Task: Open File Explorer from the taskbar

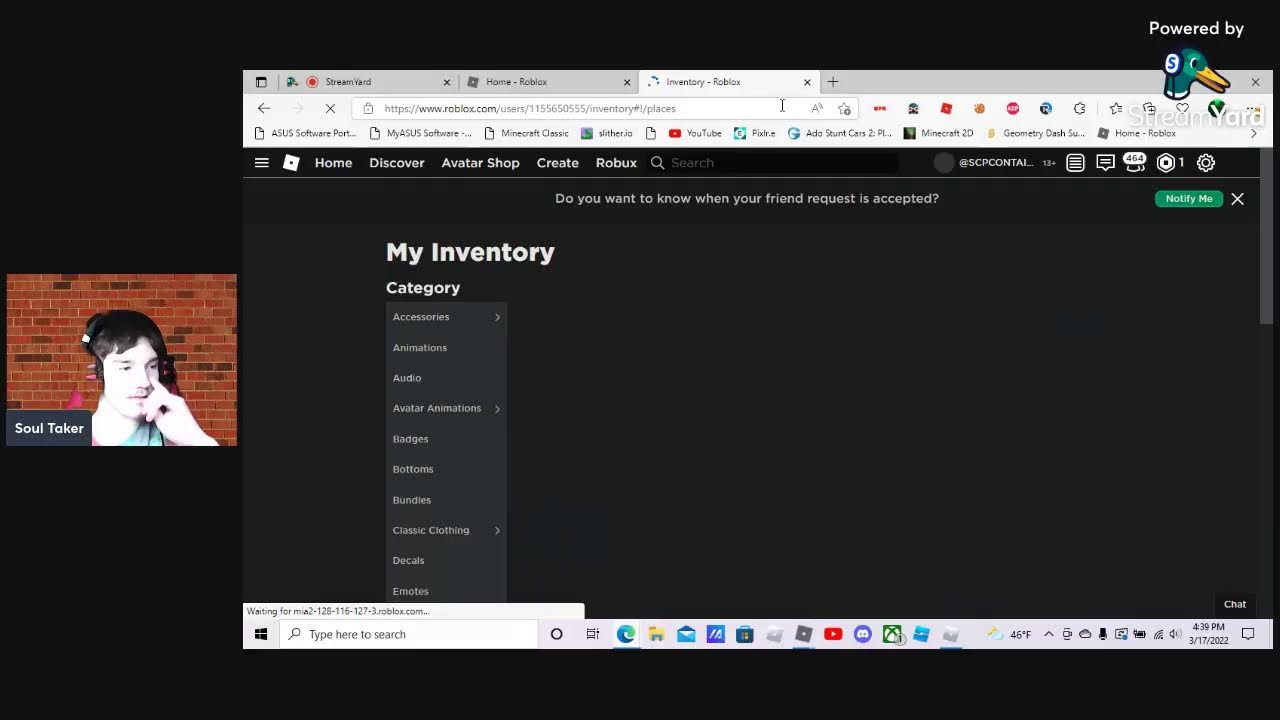Action: 656,634
